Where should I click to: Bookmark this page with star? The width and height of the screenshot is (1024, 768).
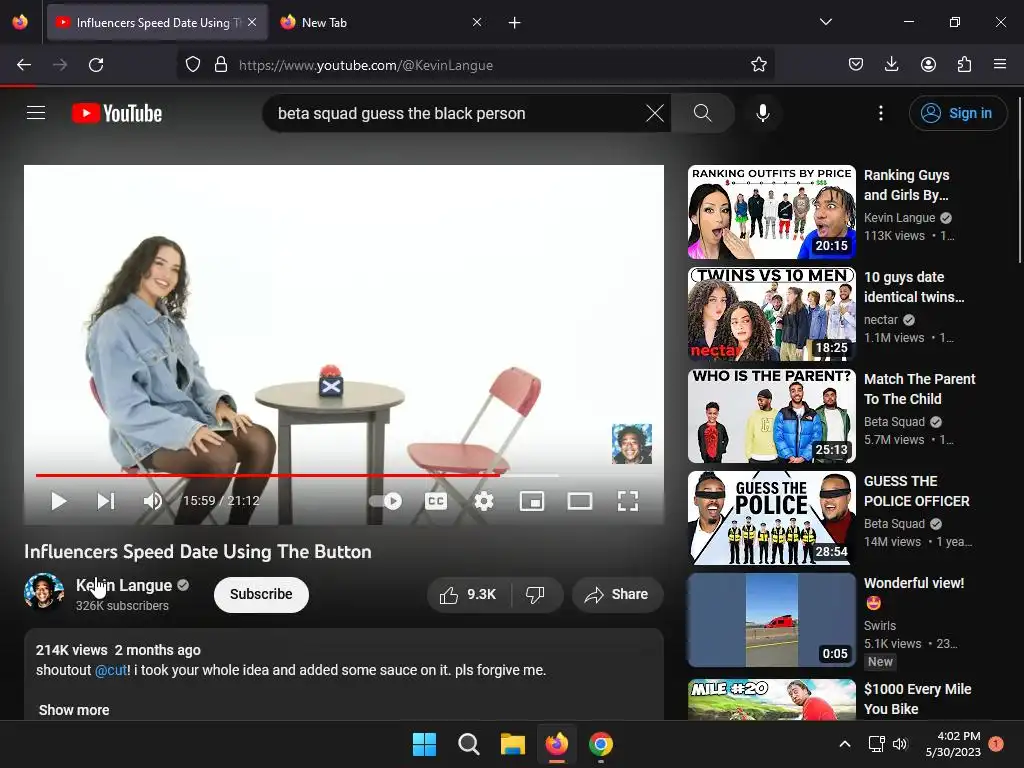coord(758,65)
